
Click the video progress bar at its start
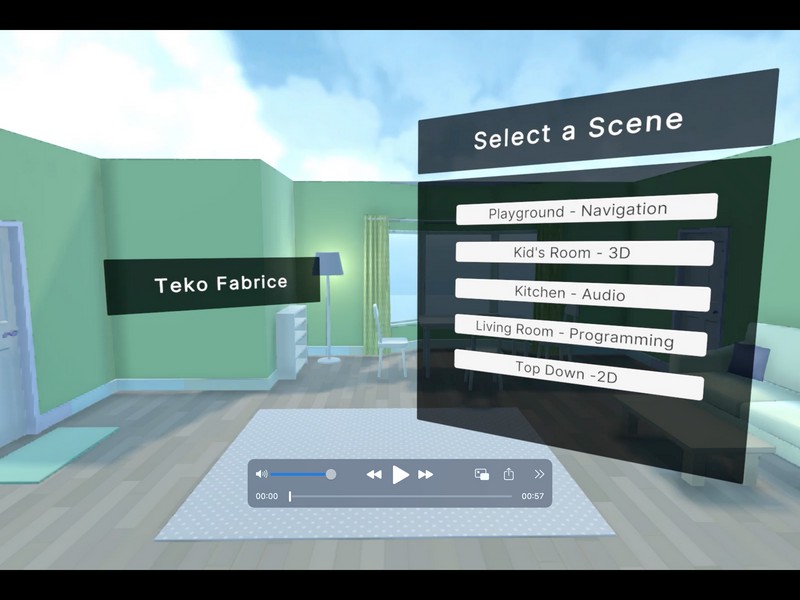(x=290, y=494)
